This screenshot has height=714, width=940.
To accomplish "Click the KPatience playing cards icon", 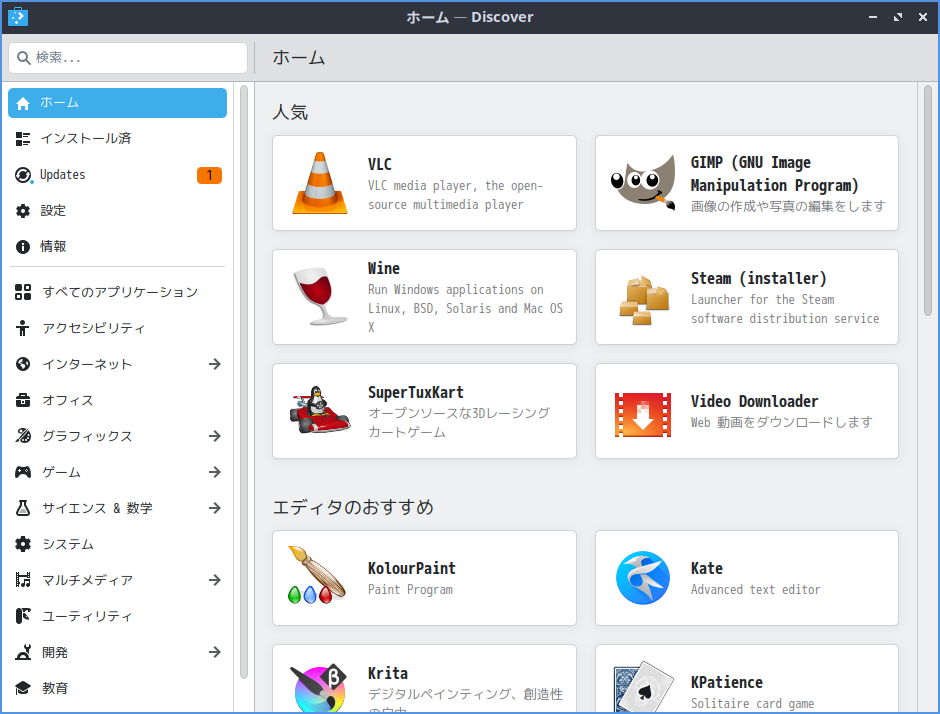I will coord(643,687).
